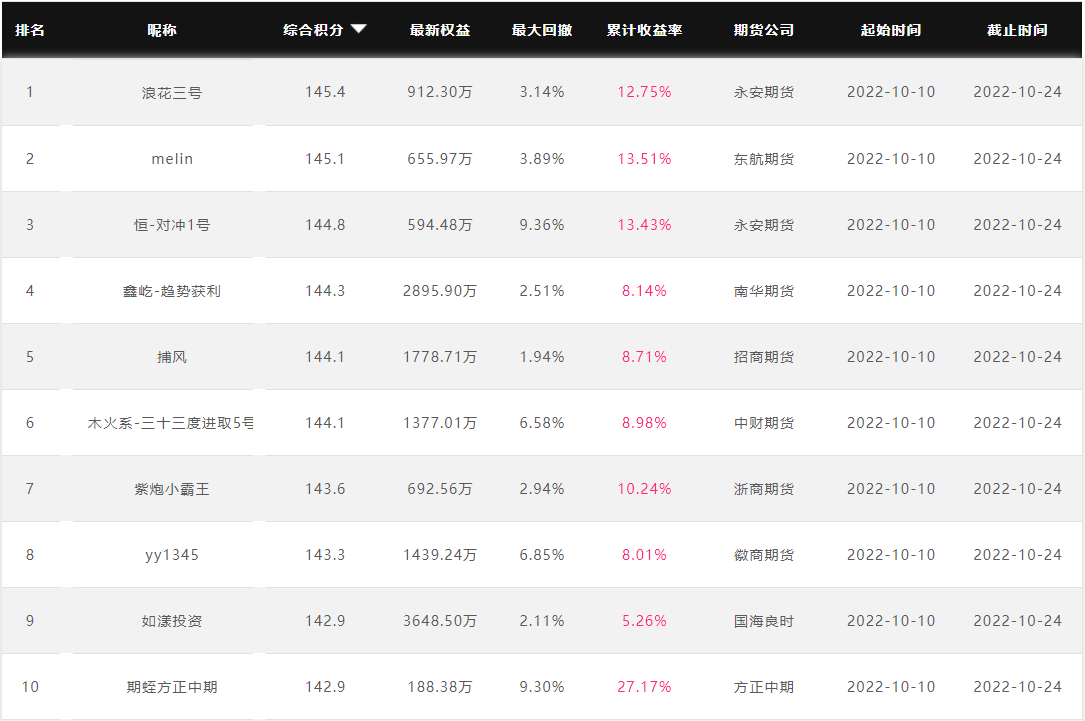Select drawdown 9.30% cell
Image resolution: width=1085 pixels, height=721 pixels.
point(542,687)
